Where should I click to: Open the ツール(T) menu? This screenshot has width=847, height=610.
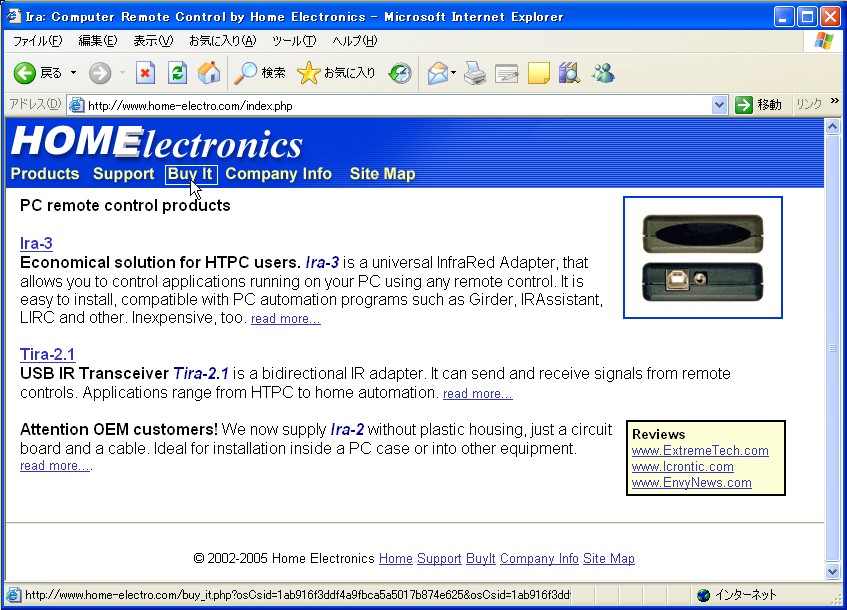click(294, 41)
